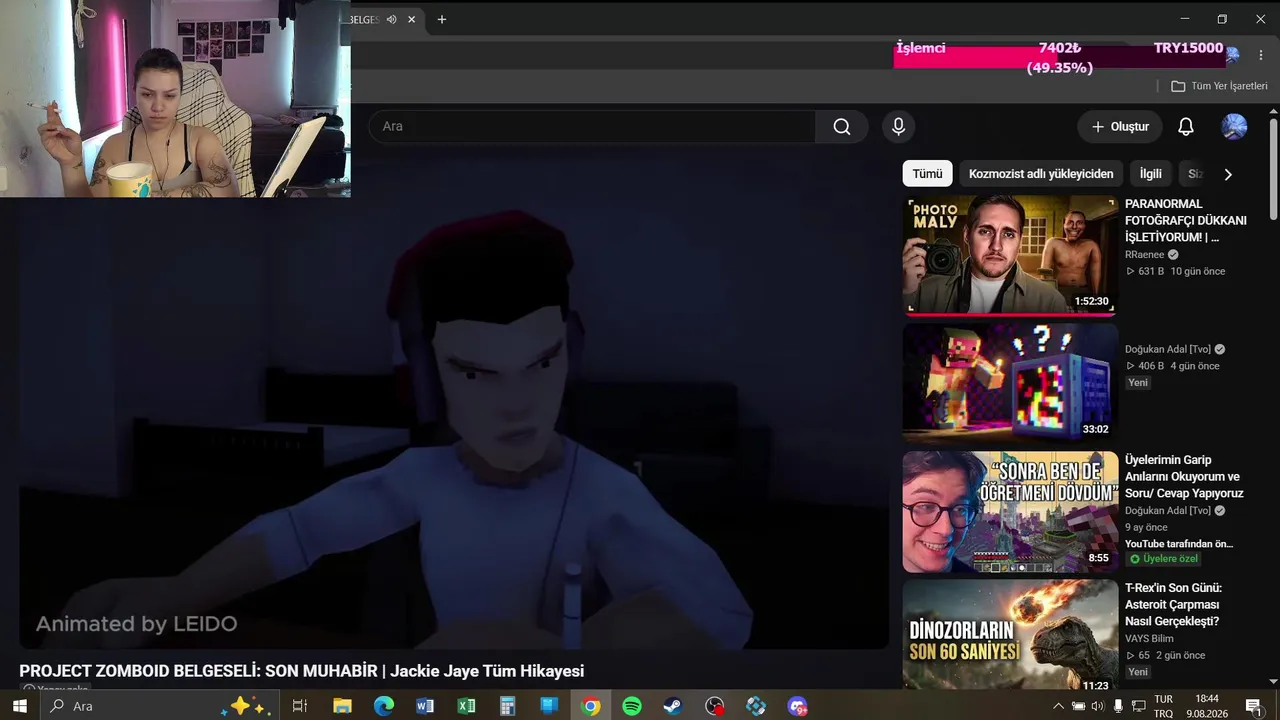
Task: Click the Üyelere özel badge
Action: tap(1163, 559)
